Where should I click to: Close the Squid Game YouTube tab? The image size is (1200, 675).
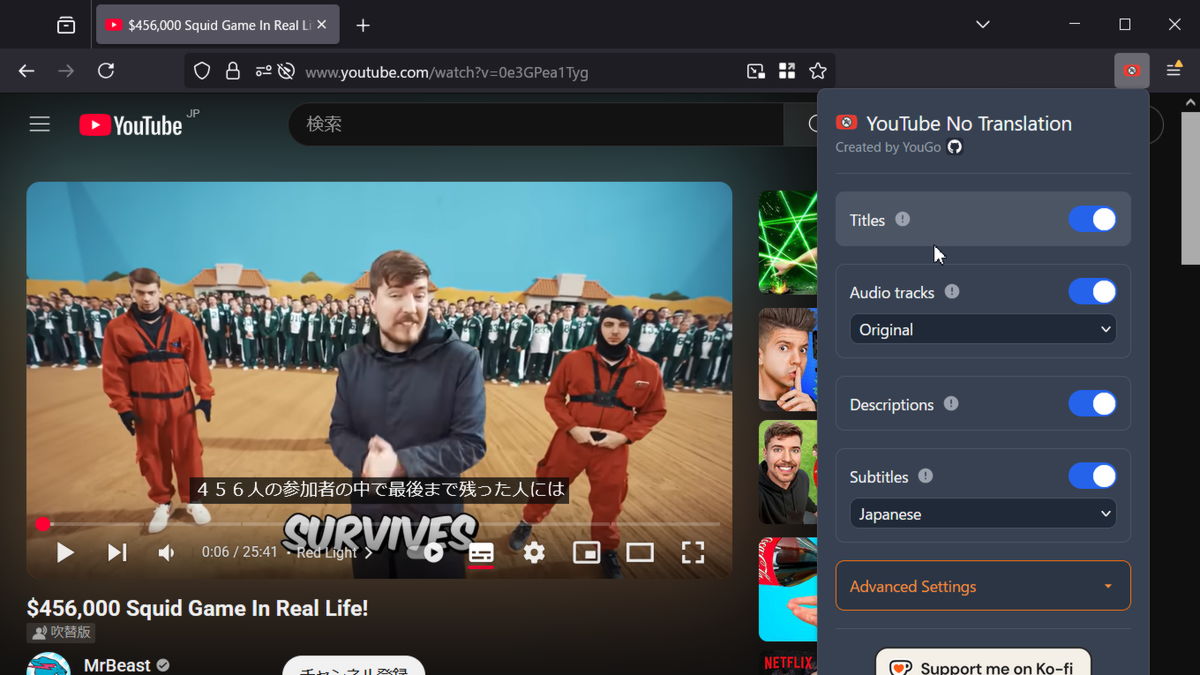(x=320, y=25)
